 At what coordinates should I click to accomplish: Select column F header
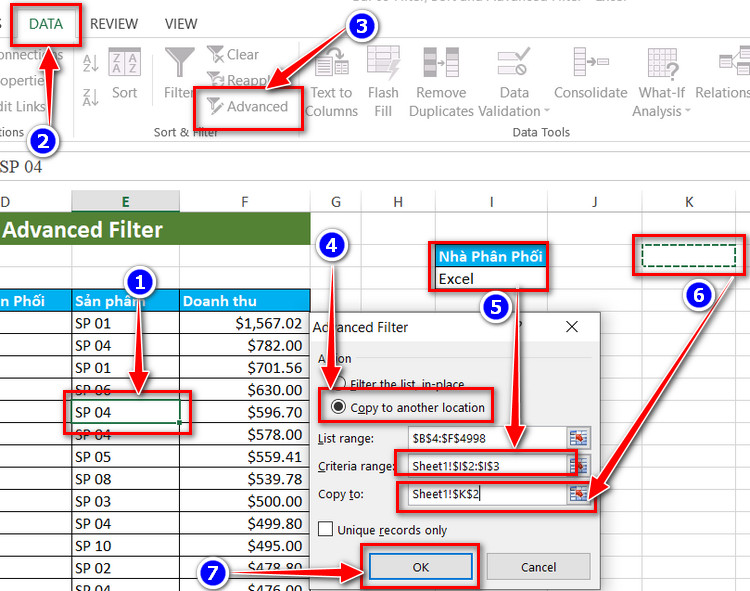[x=245, y=202]
